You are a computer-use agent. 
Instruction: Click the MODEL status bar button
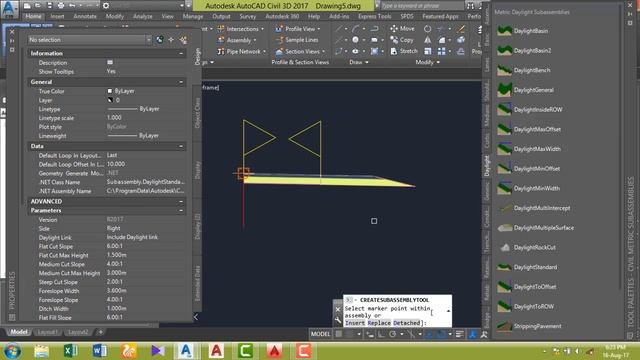[320, 334]
